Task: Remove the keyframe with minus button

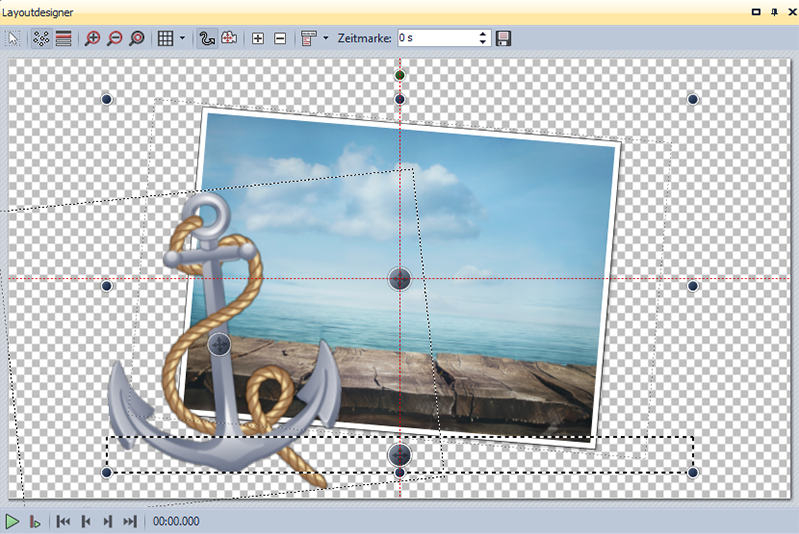Action: 280,38
